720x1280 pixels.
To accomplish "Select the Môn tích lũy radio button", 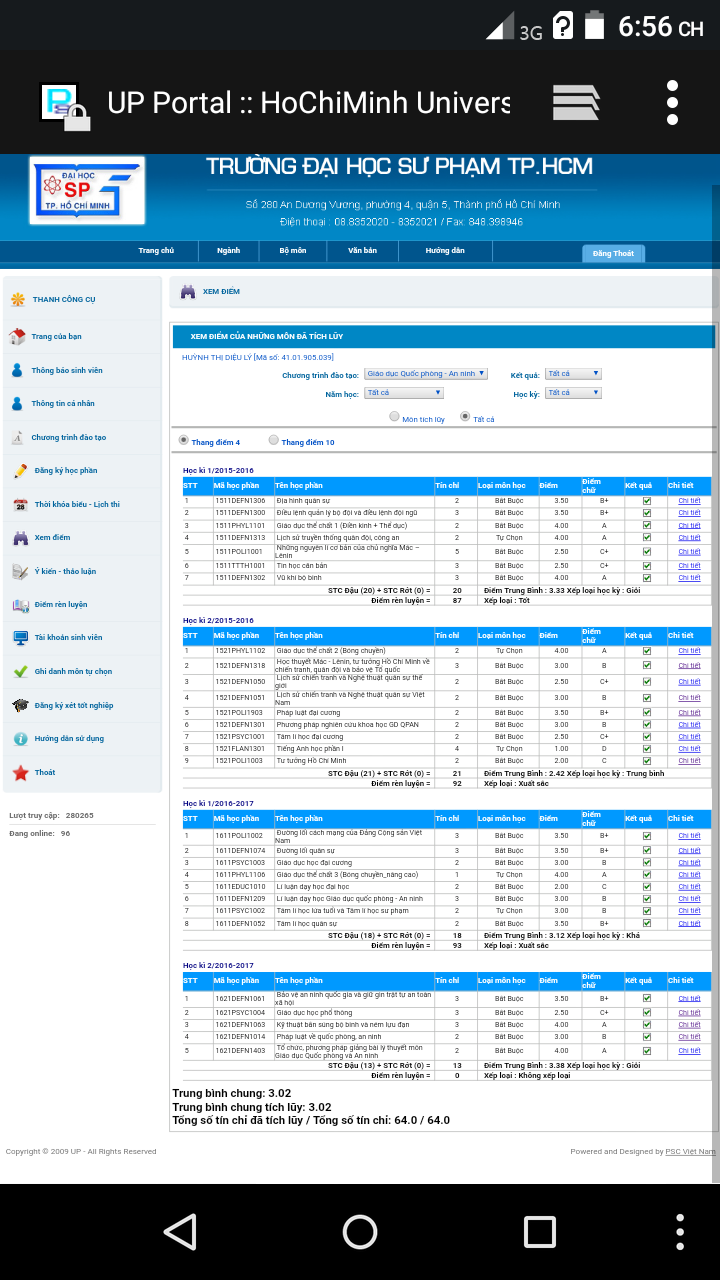I will 394,417.
